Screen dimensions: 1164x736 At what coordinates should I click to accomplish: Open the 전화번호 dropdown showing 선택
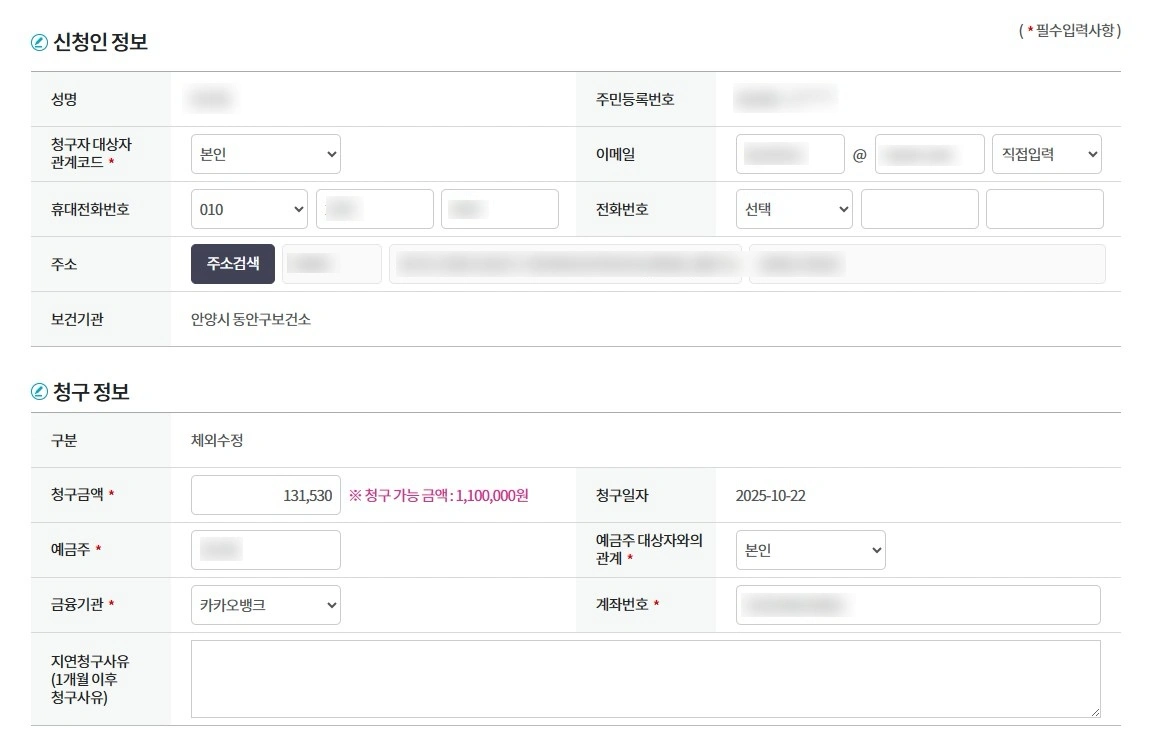coord(793,209)
